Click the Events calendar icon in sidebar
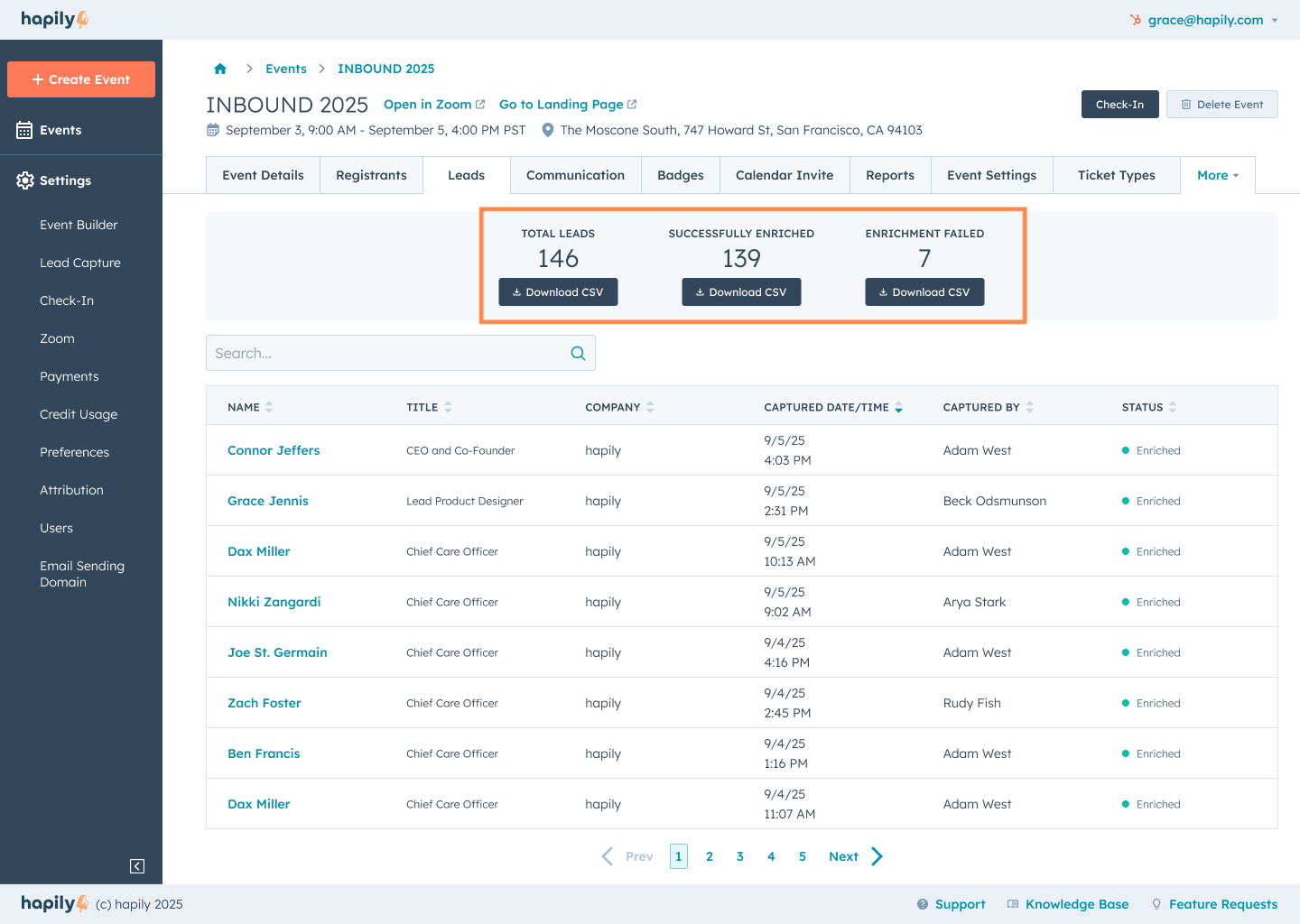The width and height of the screenshot is (1300, 924). (x=24, y=130)
